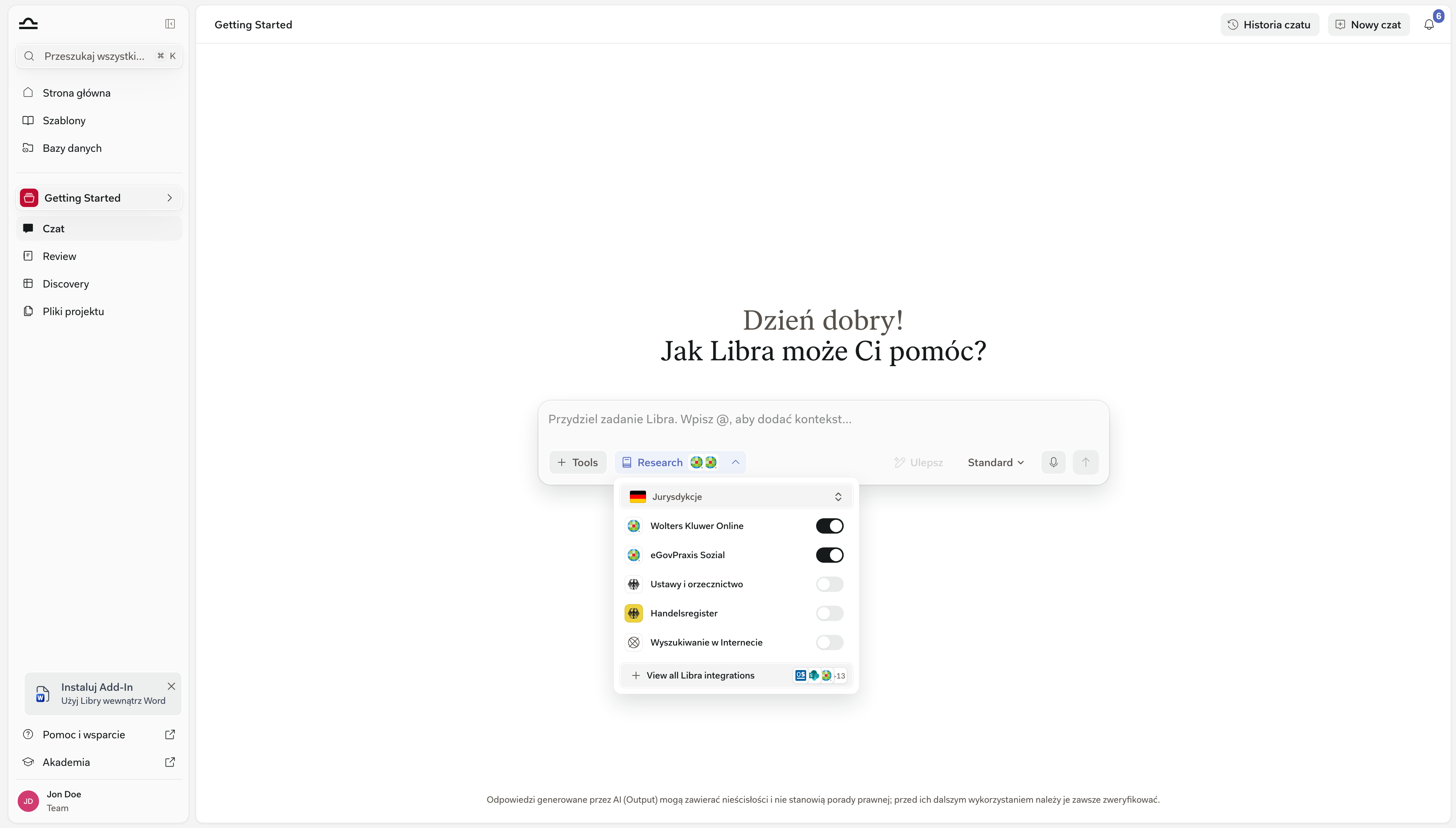Open the Jurysdykcje dropdown
The height and width of the screenshot is (828, 1456).
pos(736,496)
